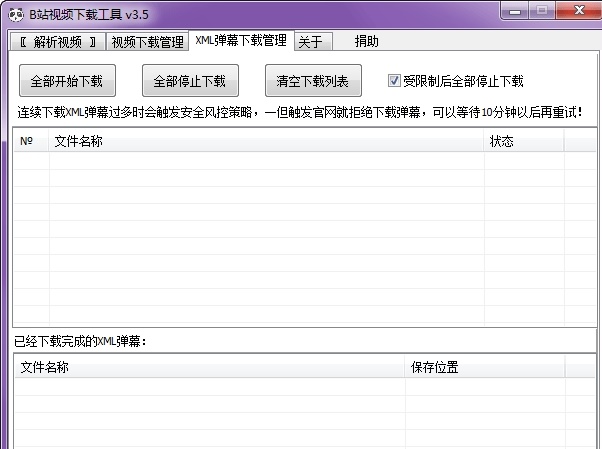Click 文件名称 header in completed XML list
This screenshot has width=602, height=449.
coord(210,367)
